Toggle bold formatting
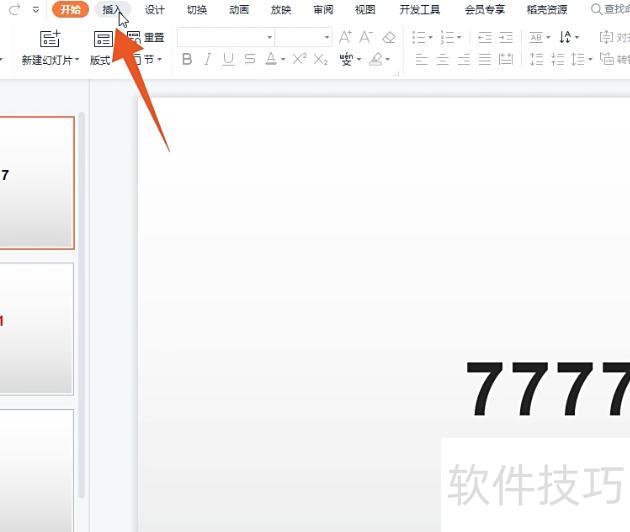The width and height of the screenshot is (630, 532). pyautogui.click(x=187, y=59)
